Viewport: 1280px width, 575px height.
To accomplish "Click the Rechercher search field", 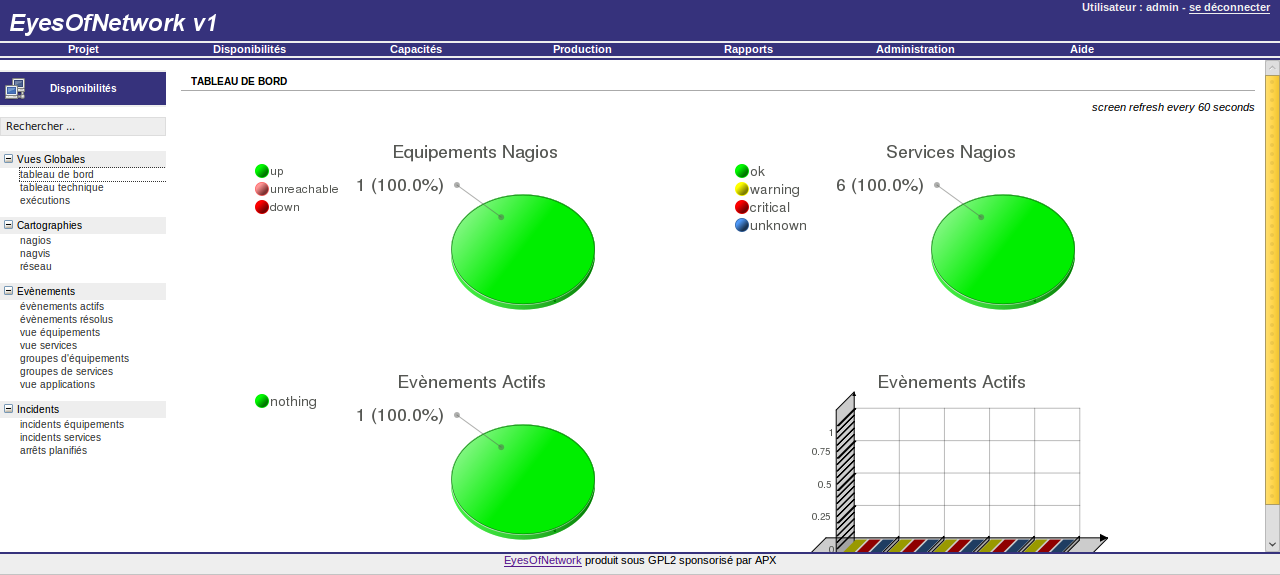I will [x=83, y=126].
